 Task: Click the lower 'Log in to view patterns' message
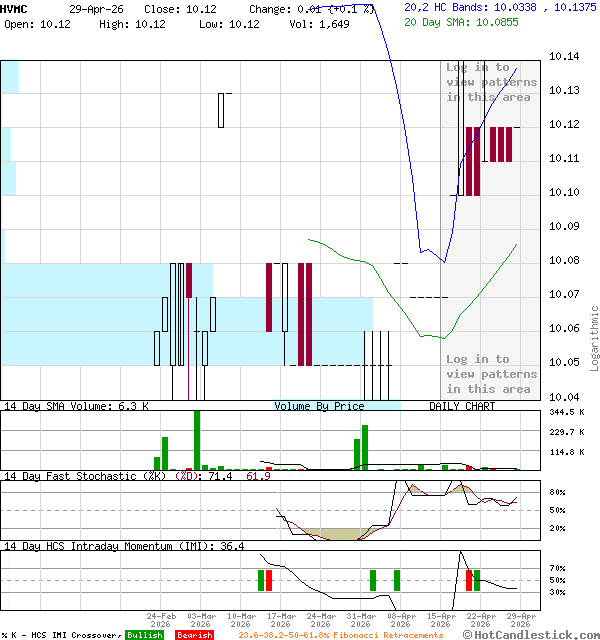click(491, 374)
